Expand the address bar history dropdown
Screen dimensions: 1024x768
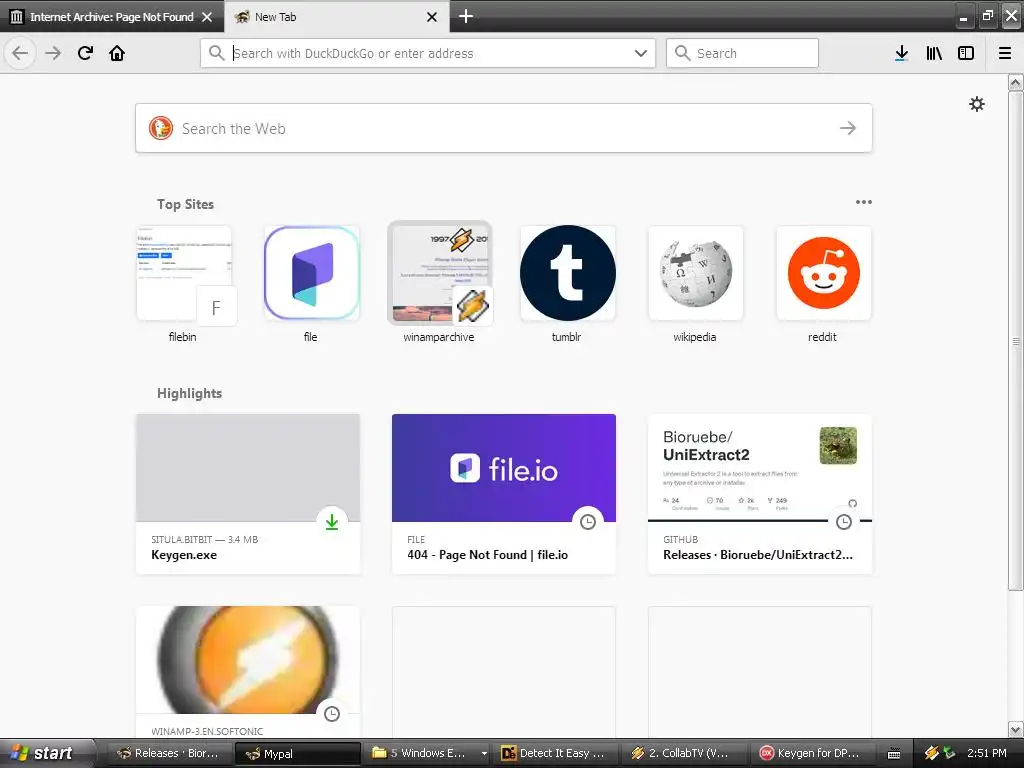click(x=641, y=53)
